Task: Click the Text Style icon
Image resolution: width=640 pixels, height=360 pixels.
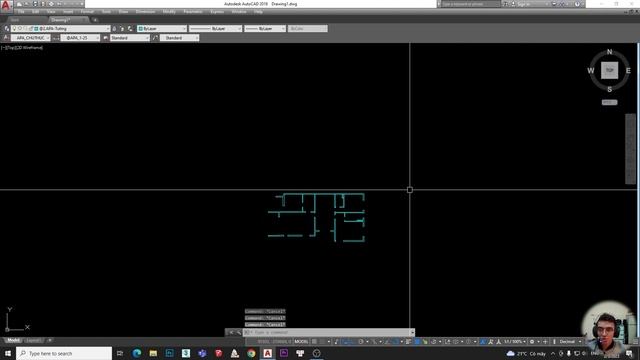Action: (x=6, y=38)
